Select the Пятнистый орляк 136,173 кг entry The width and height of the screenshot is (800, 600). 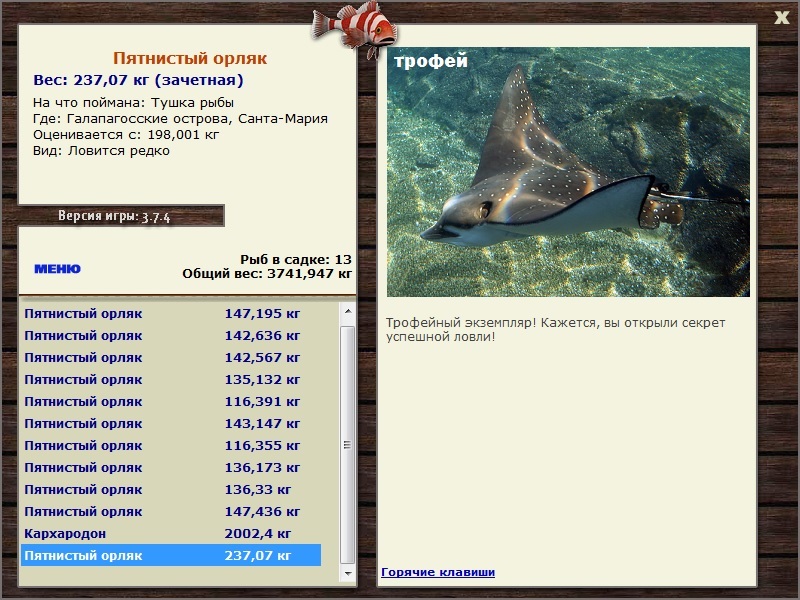(171, 467)
